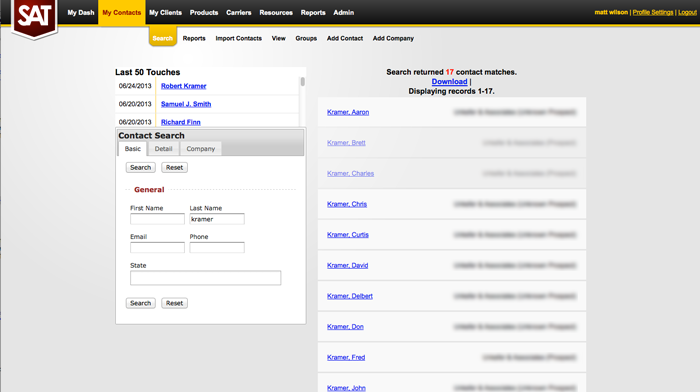Click Add Contact
700x392 pixels.
tap(345, 38)
